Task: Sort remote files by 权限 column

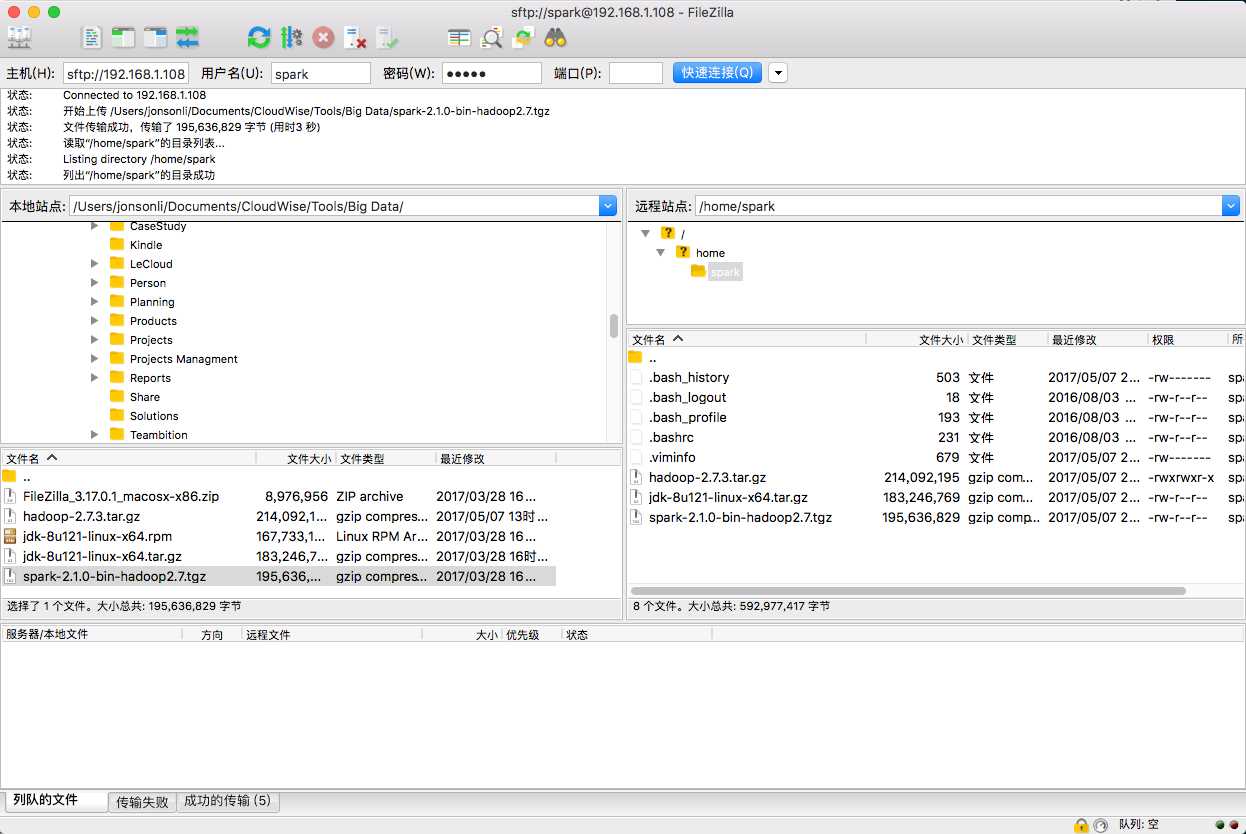Action: [x=1187, y=340]
